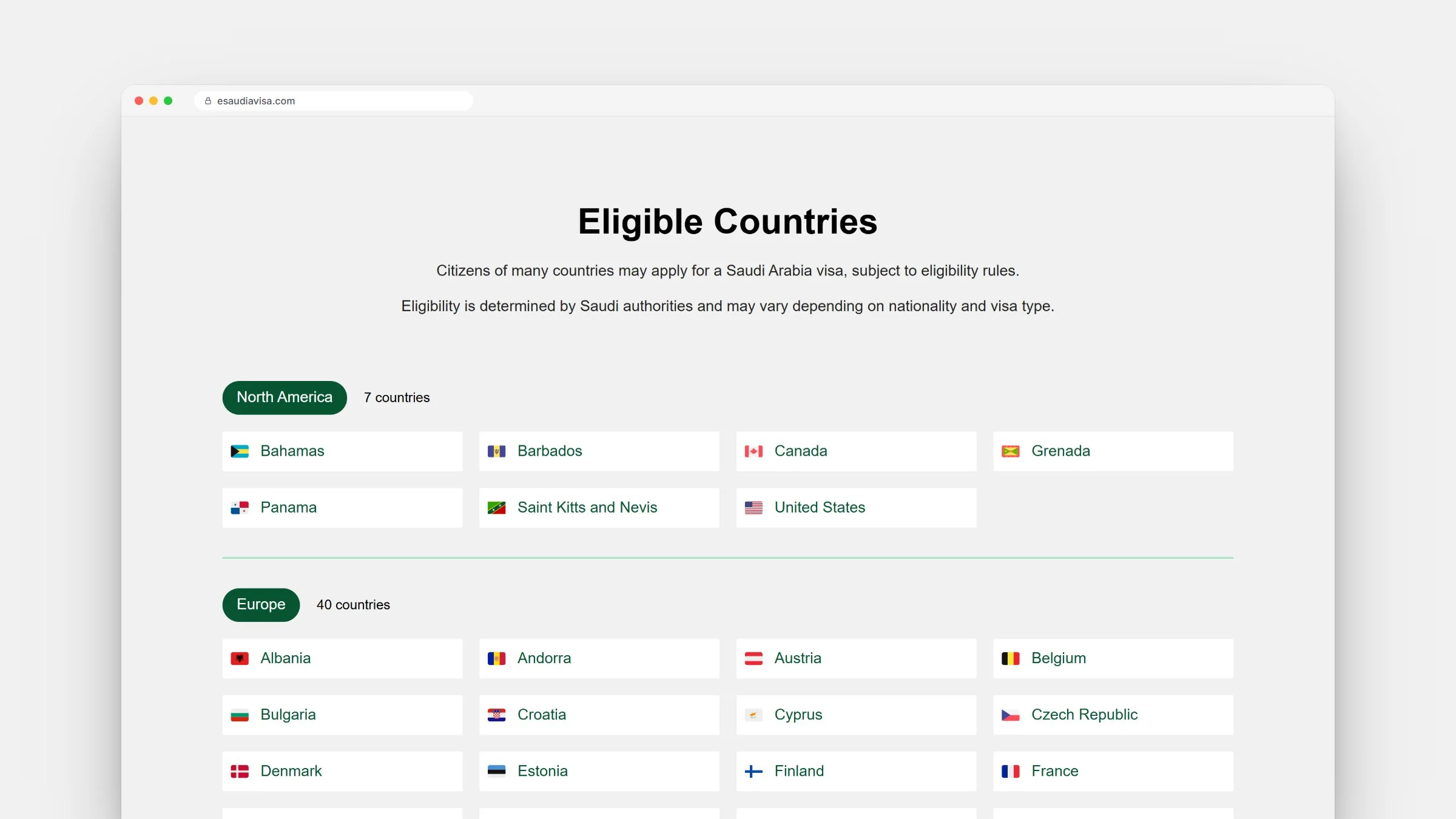Click the esaudiavisa.com address bar
Image resolution: width=1456 pixels, height=819 pixels.
point(334,101)
